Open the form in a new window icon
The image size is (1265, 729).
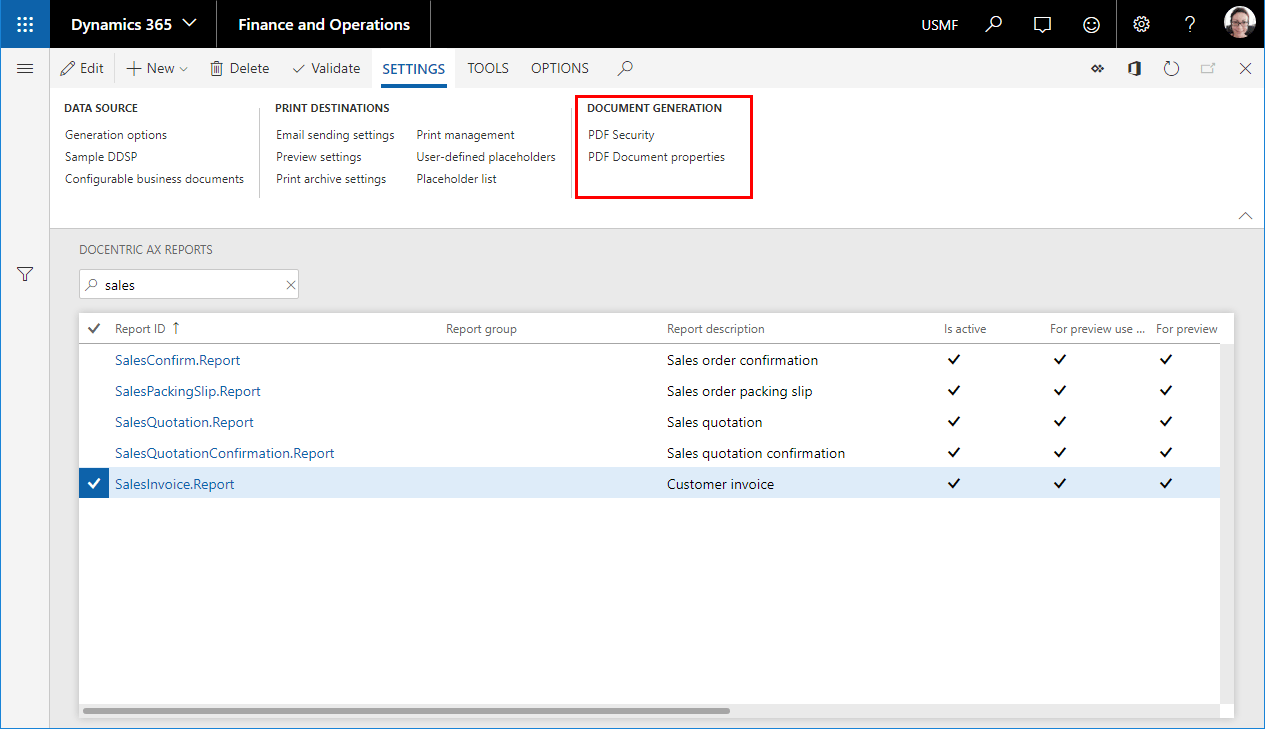coord(1208,68)
